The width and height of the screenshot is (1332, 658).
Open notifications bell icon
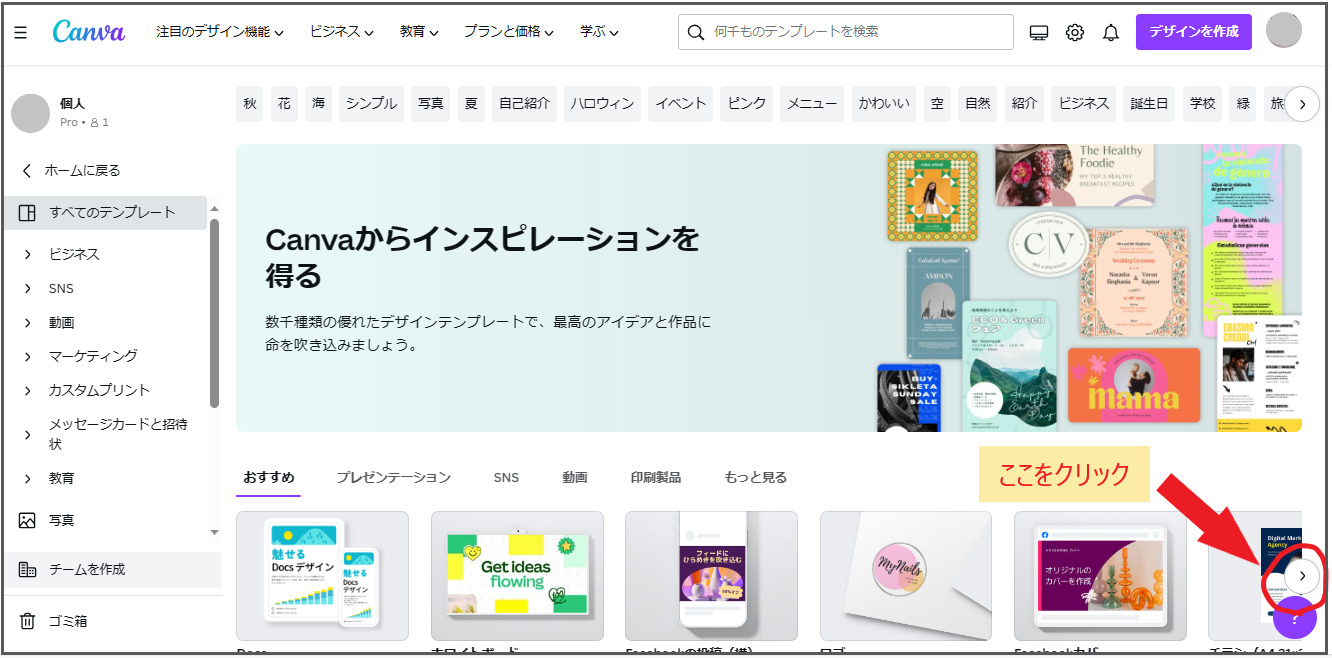[1111, 32]
